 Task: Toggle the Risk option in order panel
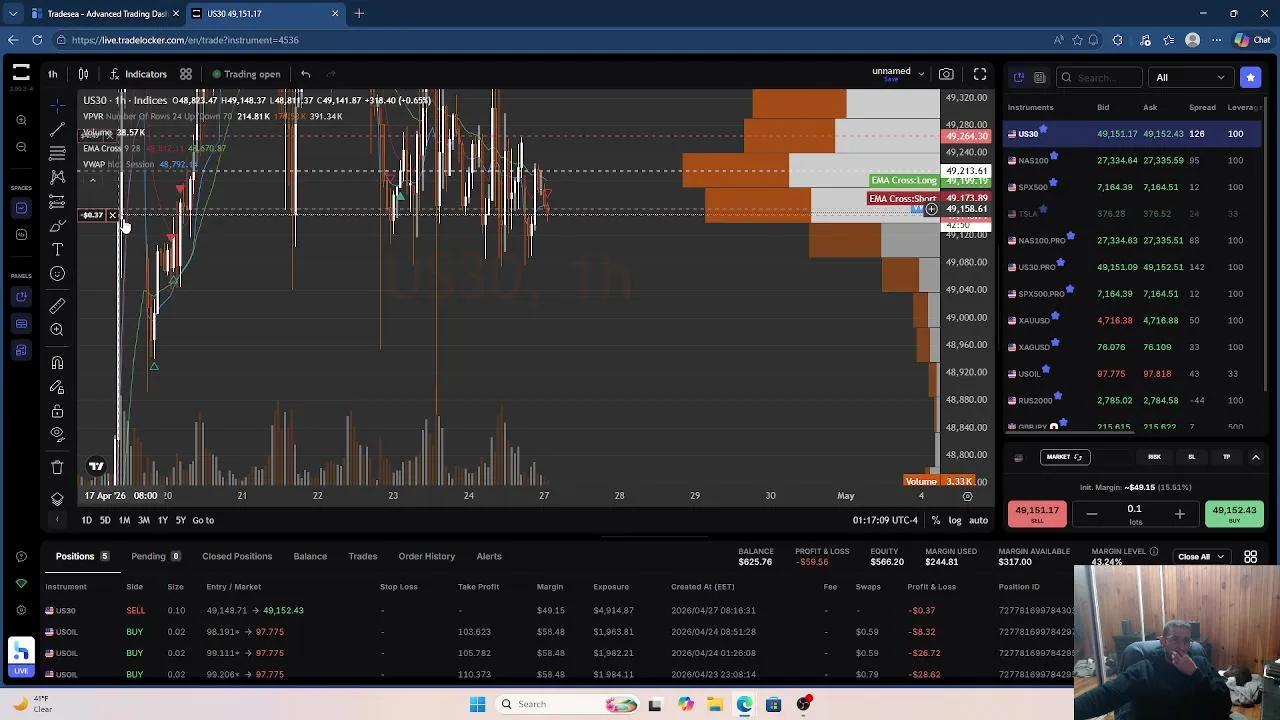[x=1154, y=457]
